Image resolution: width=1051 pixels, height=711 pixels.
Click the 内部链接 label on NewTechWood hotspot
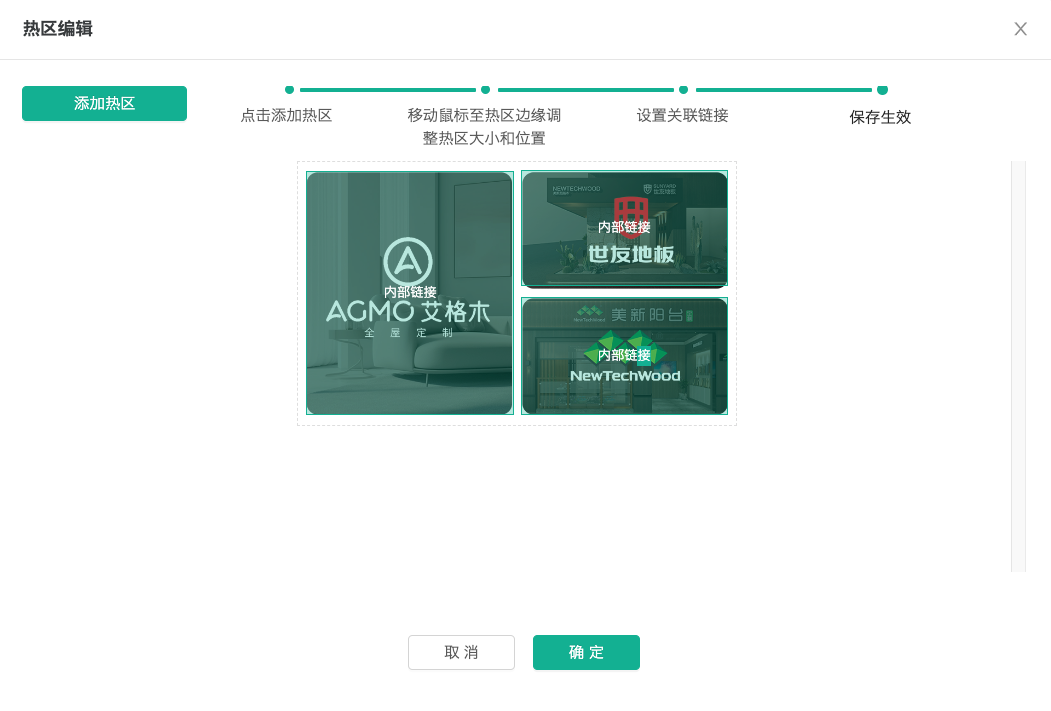click(x=624, y=355)
